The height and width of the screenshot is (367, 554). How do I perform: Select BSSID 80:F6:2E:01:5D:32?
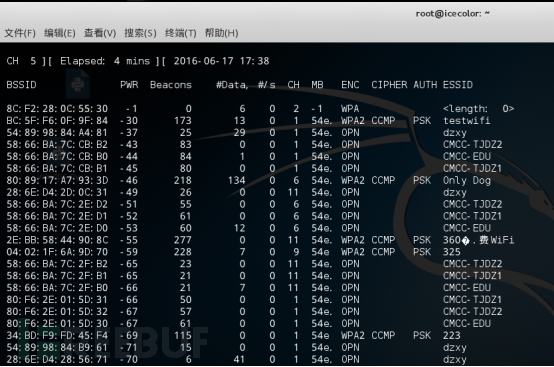[x=57, y=312]
